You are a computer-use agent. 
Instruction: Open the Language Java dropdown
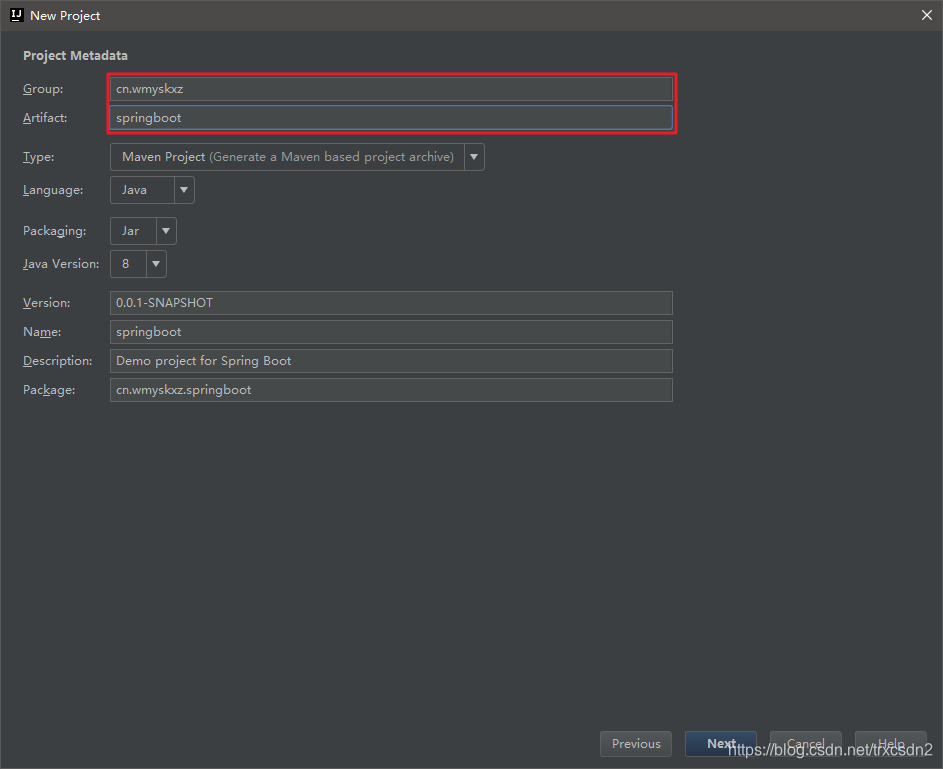(x=152, y=190)
